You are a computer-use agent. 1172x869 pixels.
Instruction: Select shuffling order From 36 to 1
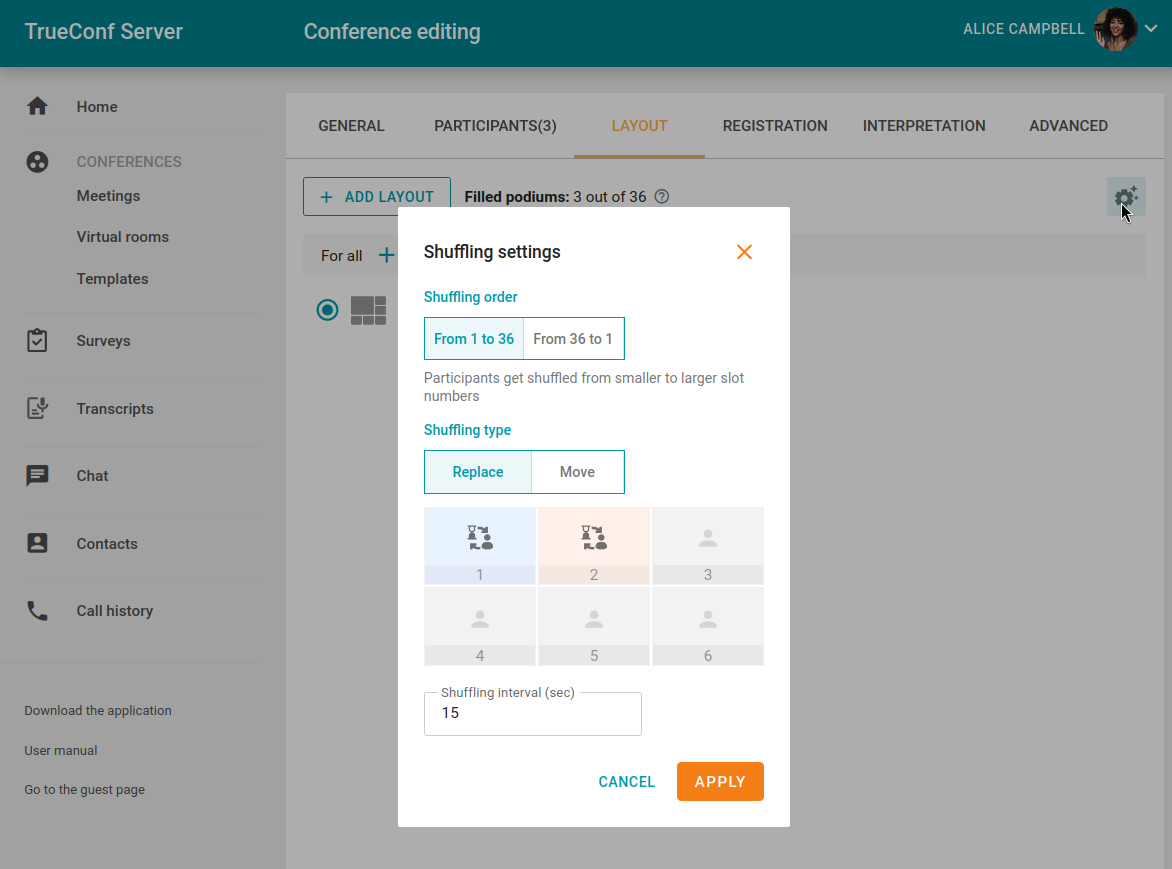point(573,339)
